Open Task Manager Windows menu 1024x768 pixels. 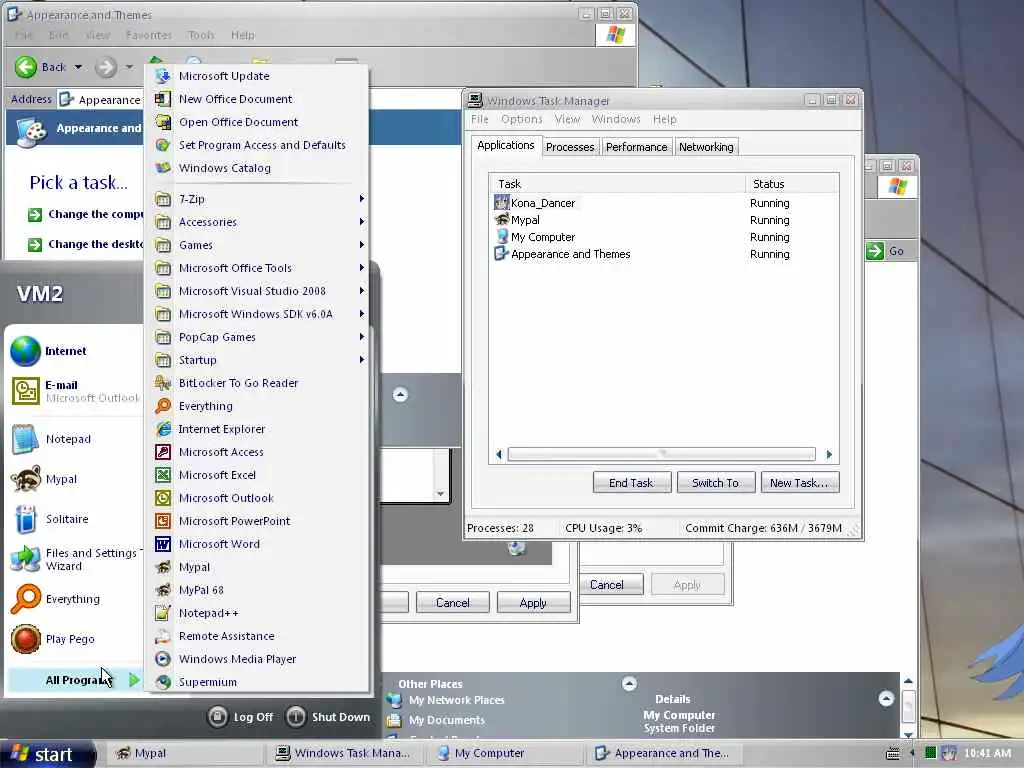[615, 120]
